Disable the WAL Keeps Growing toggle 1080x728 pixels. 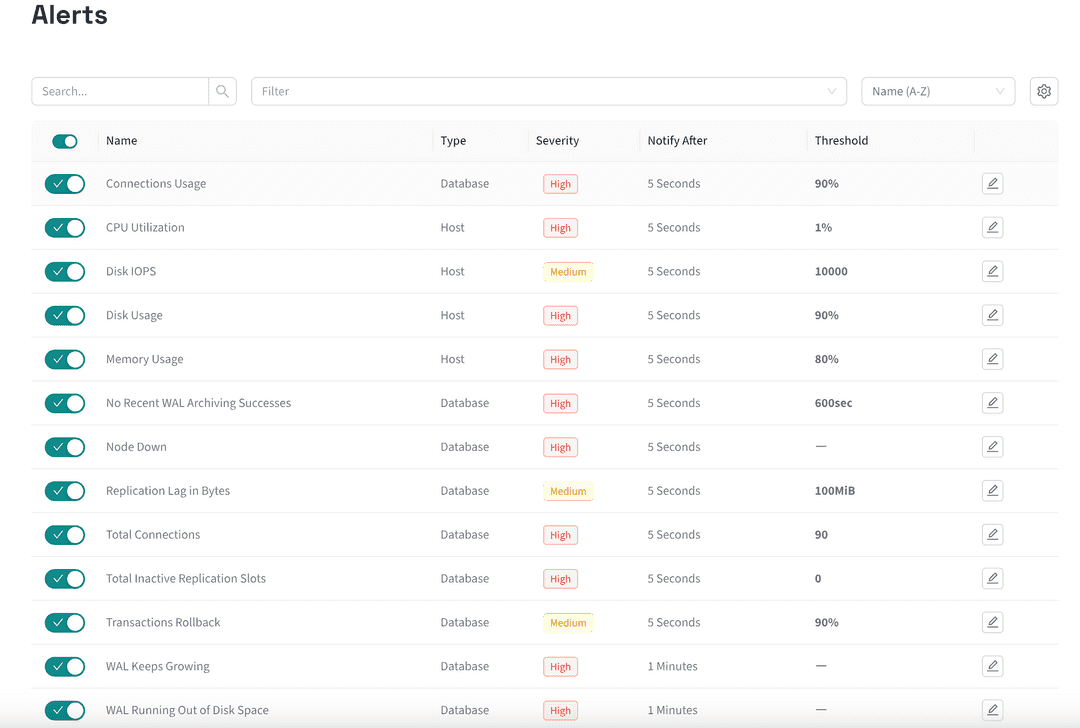(x=65, y=666)
